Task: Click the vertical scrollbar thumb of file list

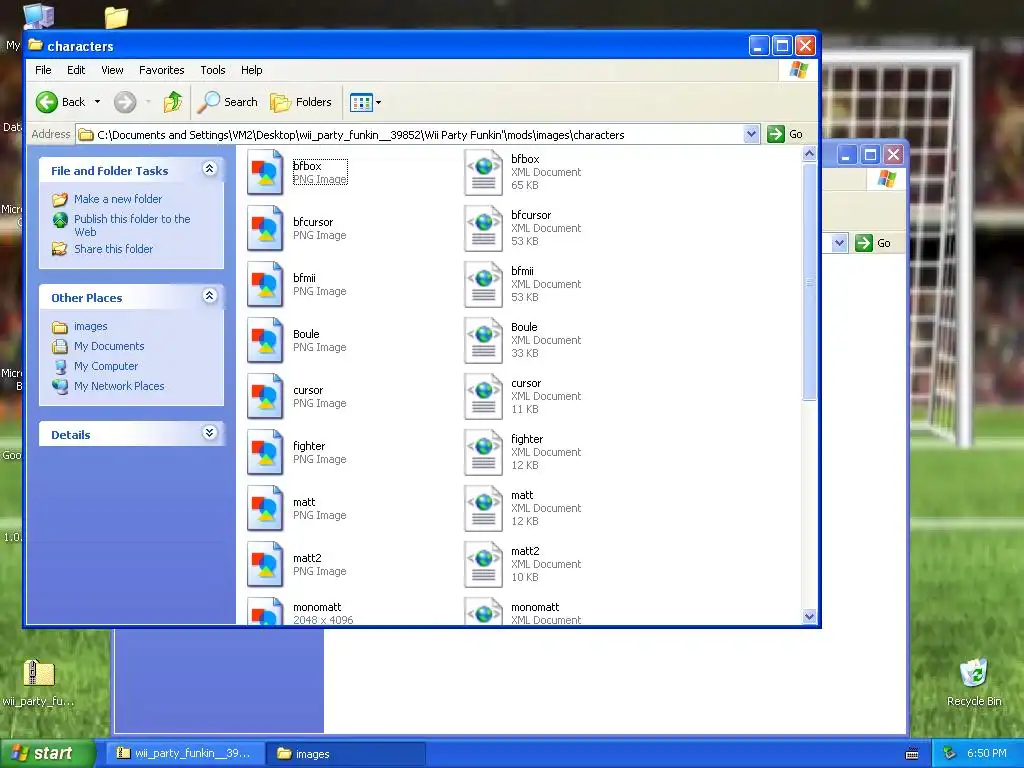Action: [809, 281]
